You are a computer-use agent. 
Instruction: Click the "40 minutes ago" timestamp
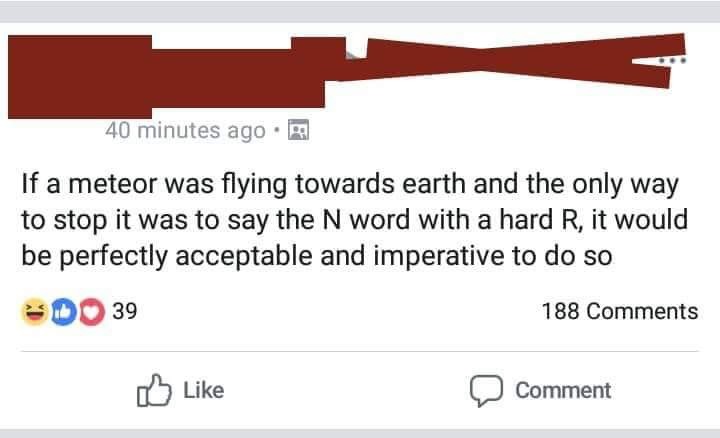click(x=185, y=131)
